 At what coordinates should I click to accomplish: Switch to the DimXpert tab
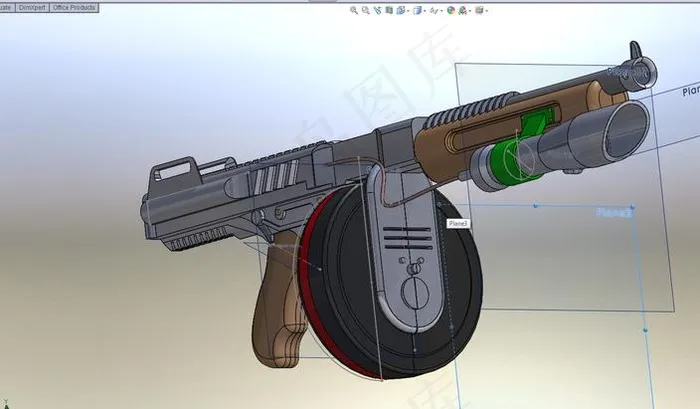point(32,8)
